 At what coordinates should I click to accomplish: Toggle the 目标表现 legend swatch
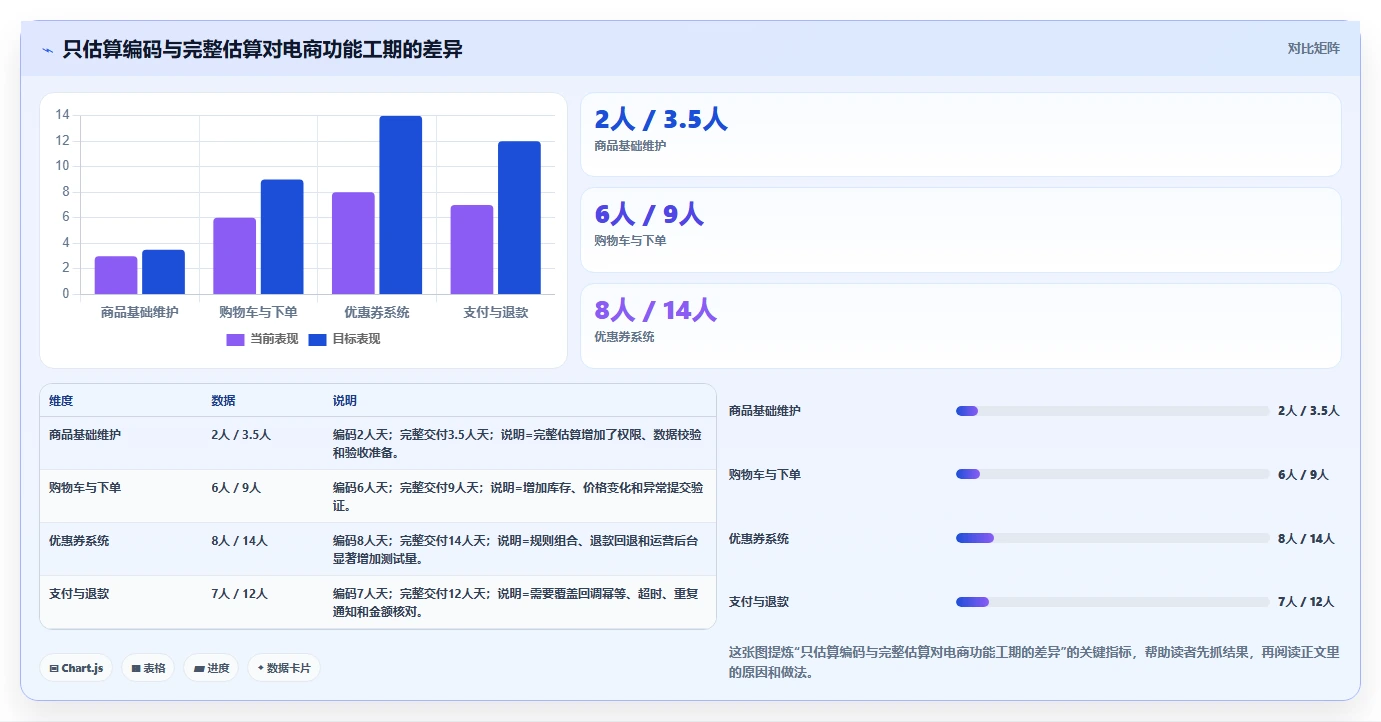tap(317, 339)
